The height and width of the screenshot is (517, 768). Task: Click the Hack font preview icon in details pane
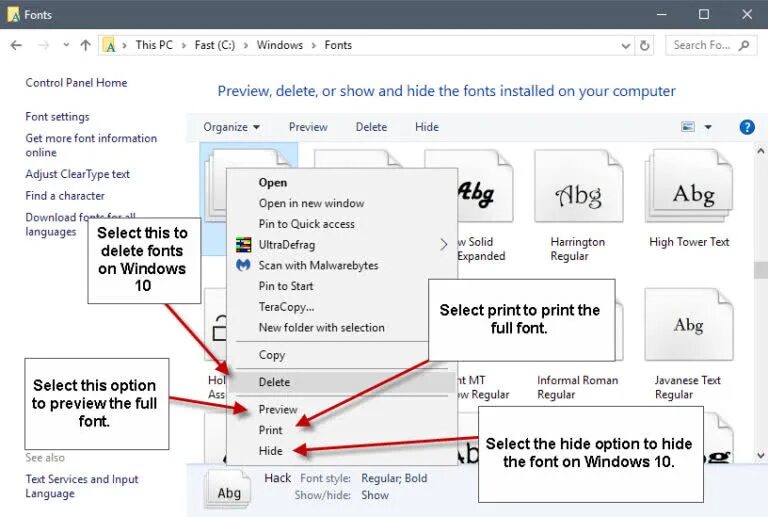point(228,490)
